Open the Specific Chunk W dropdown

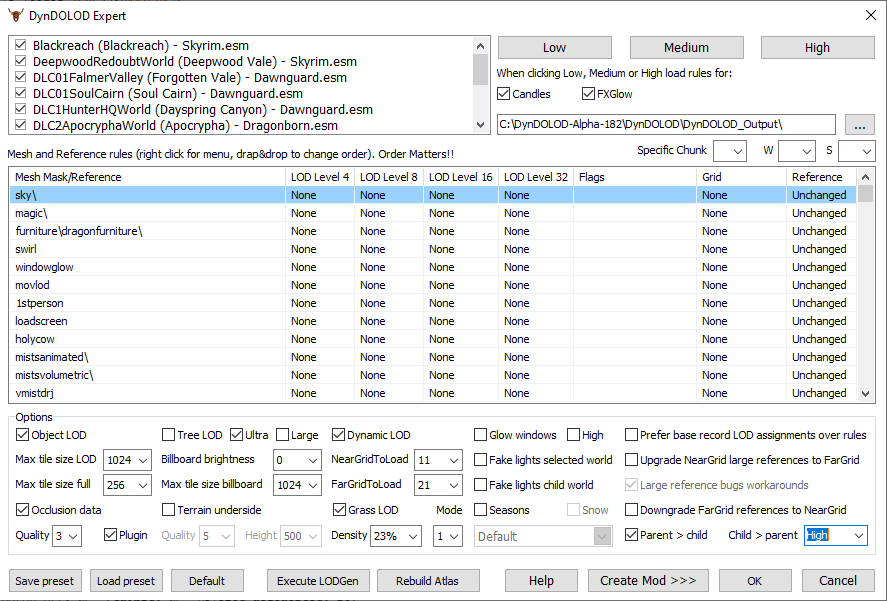coord(797,150)
